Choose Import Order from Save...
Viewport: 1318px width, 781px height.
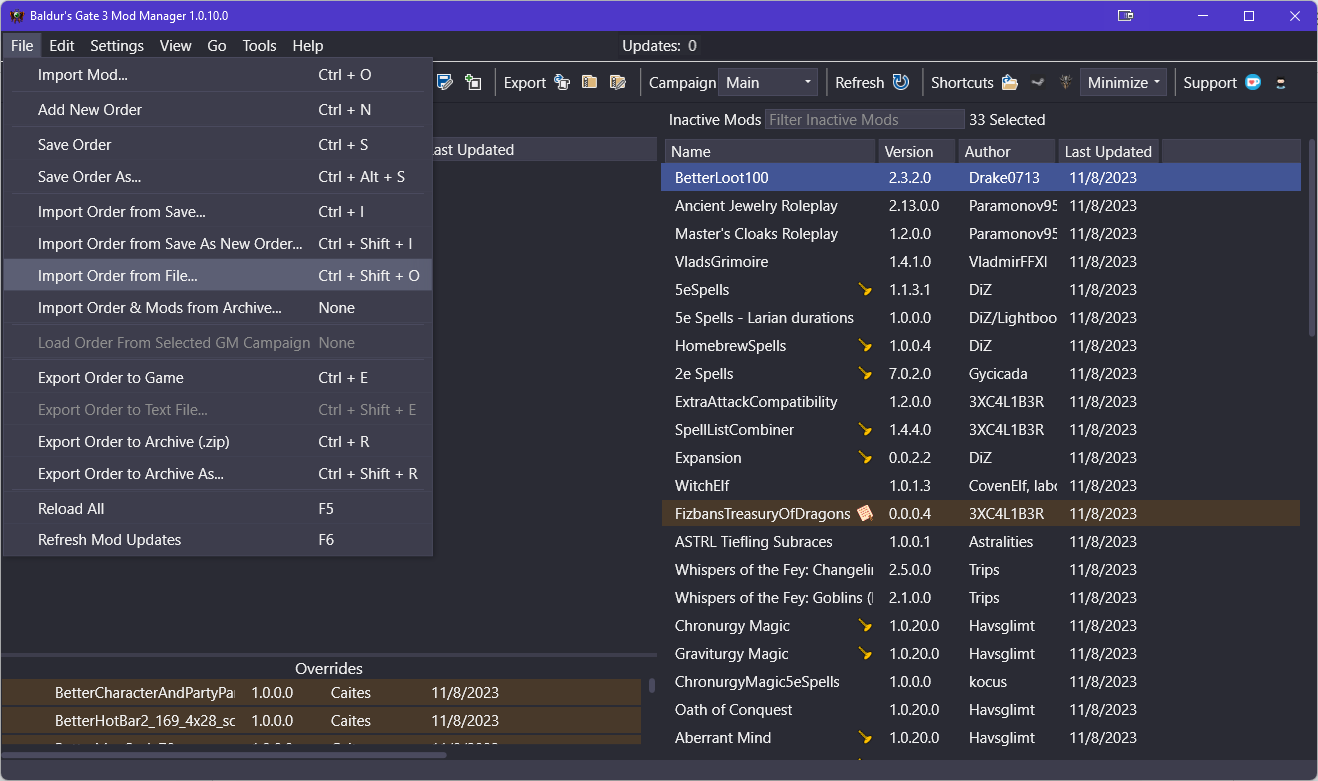click(x=218, y=212)
